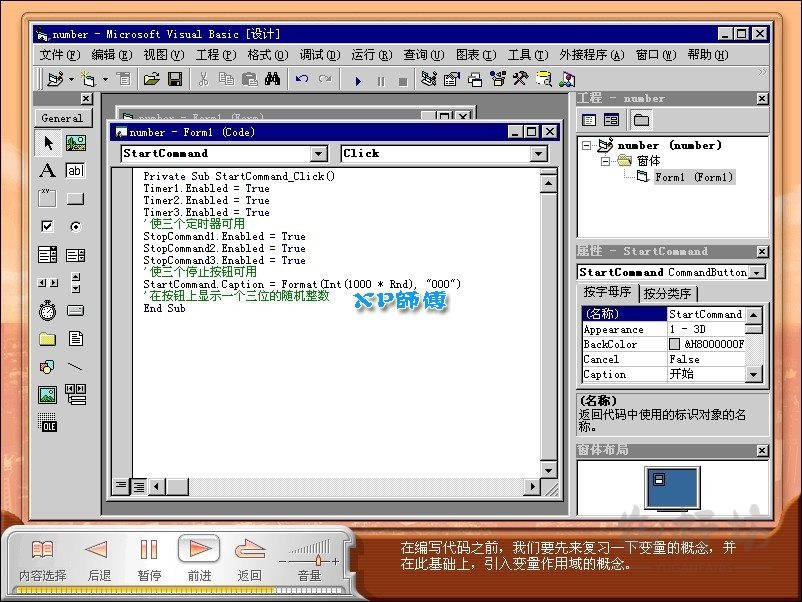Click the 返回 return button
The height and width of the screenshot is (602, 802).
250,560
